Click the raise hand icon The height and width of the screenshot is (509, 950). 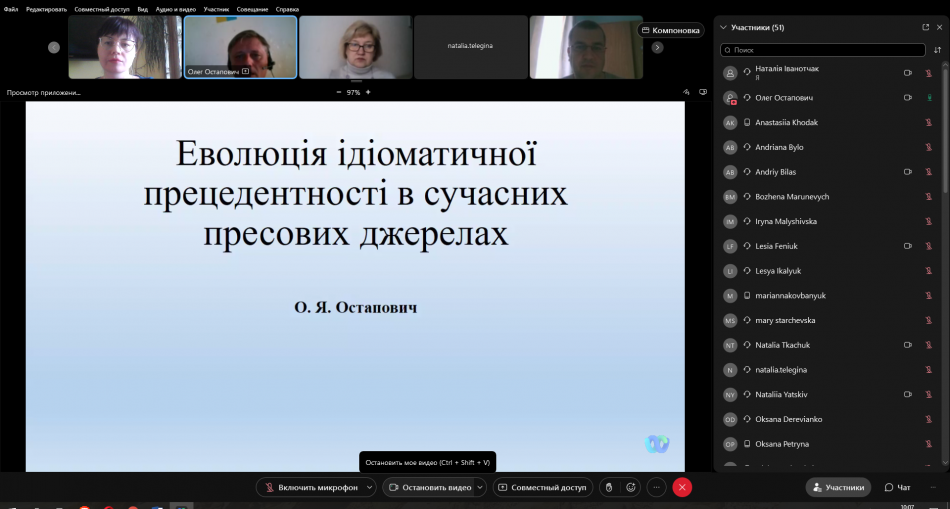pyautogui.click(x=608, y=487)
